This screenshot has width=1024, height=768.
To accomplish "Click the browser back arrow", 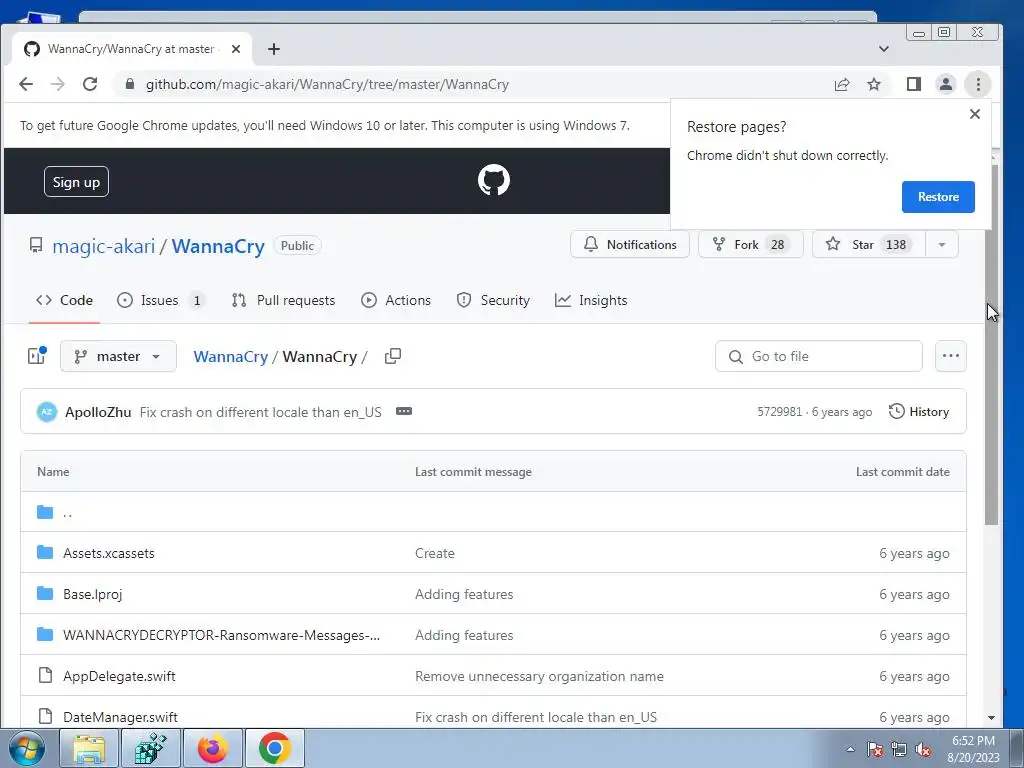I will (x=26, y=84).
